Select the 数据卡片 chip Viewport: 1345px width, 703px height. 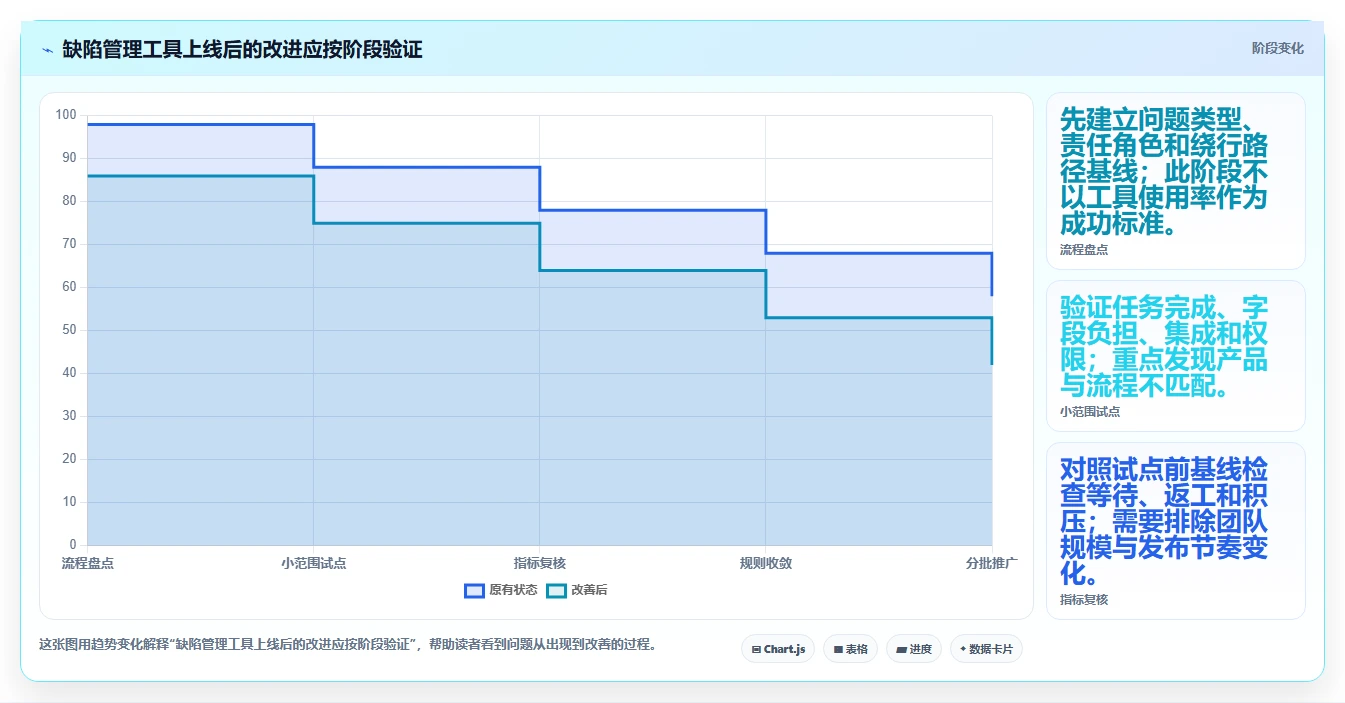pyautogui.click(x=986, y=649)
